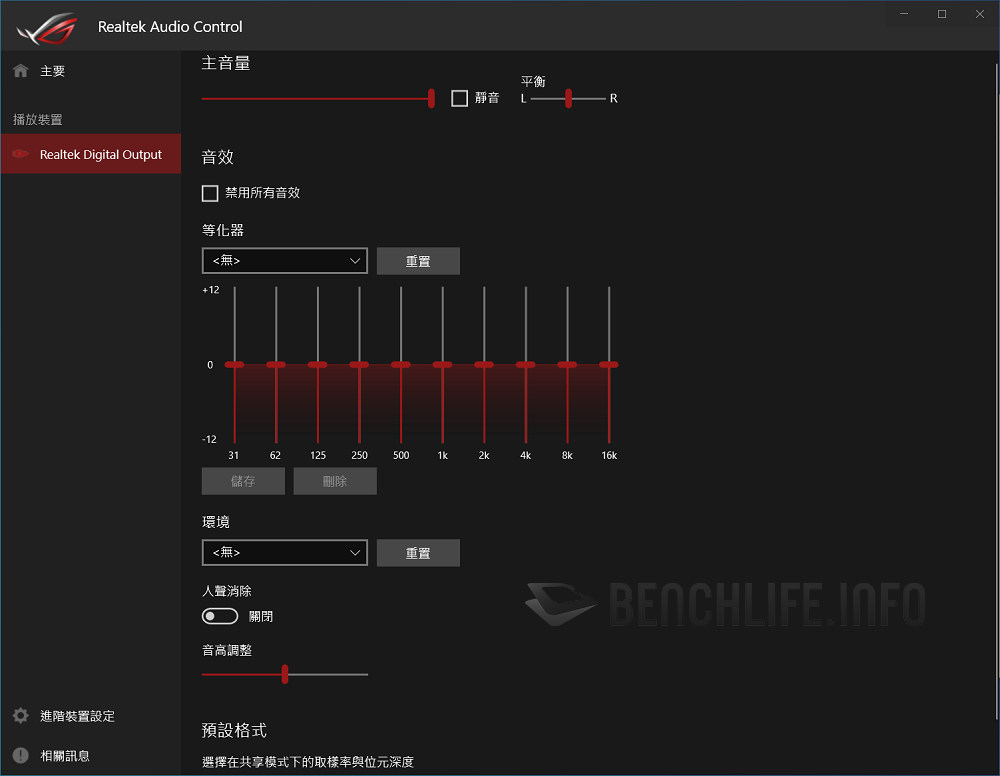
Task: Click the exclamation icon for 相關訊息
Action: [x=20, y=755]
